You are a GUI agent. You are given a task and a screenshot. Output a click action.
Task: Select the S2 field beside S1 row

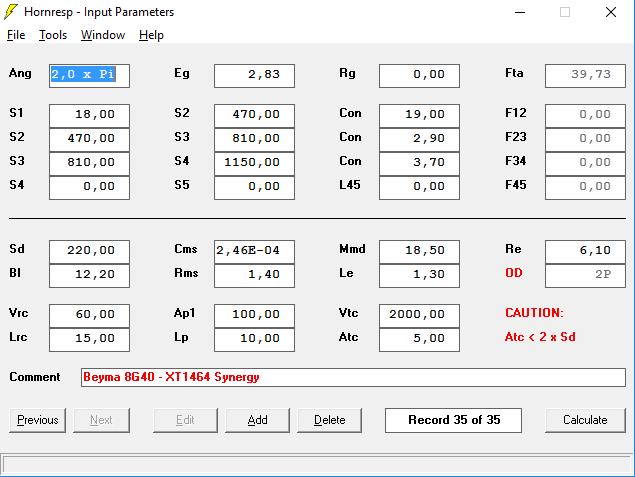pos(254,116)
